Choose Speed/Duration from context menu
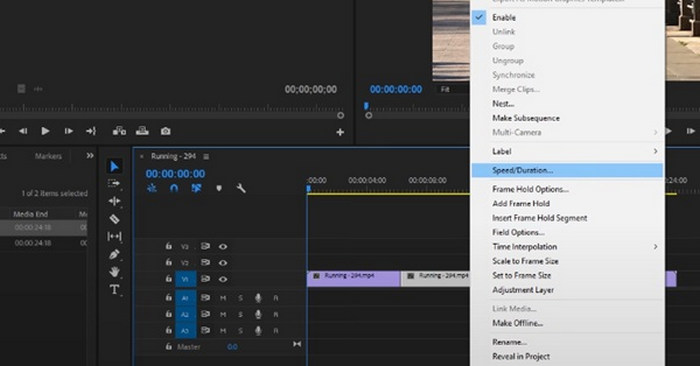700x366 pixels. (567, 171)
